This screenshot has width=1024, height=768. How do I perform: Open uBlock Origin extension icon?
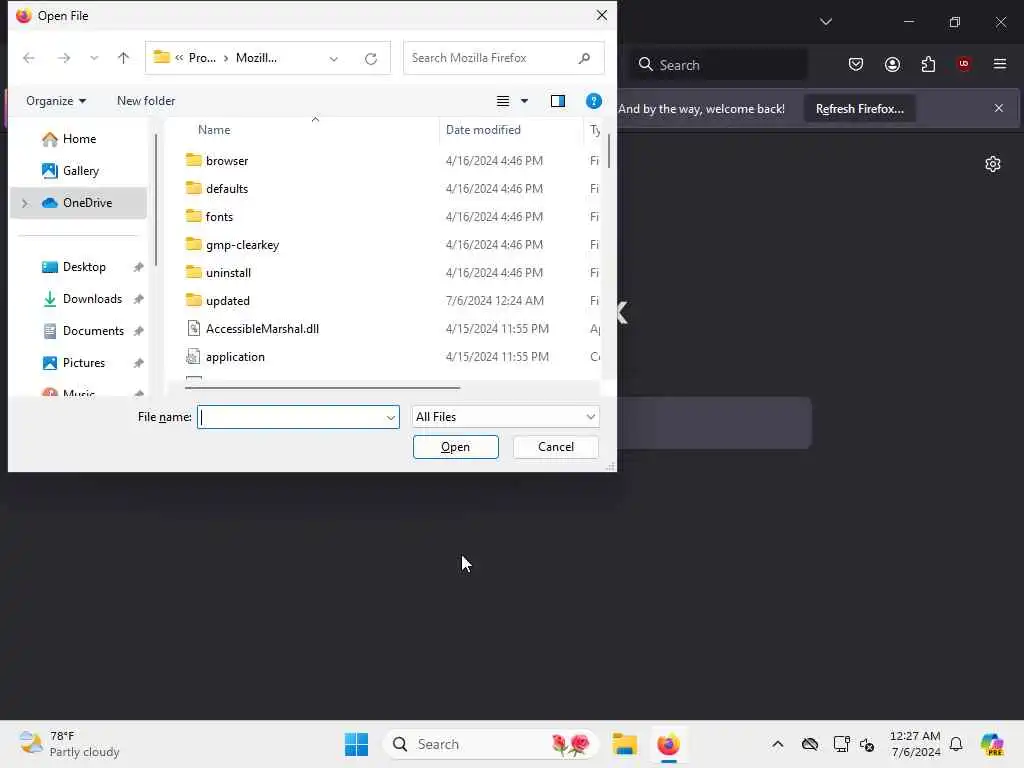[964, 63]
